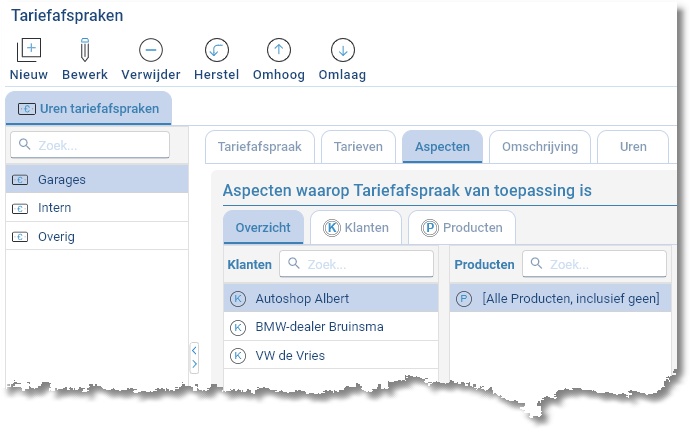Switch to the Tarieven tab
The height and width of the screenshot is (432, 691).
[x=358, y=147]
